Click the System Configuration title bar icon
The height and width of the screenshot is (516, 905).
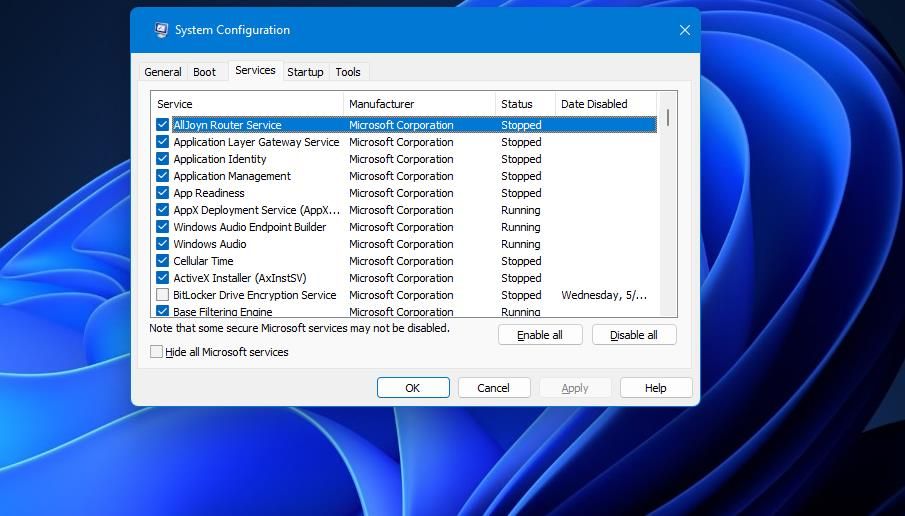click(x=162, y=29)
